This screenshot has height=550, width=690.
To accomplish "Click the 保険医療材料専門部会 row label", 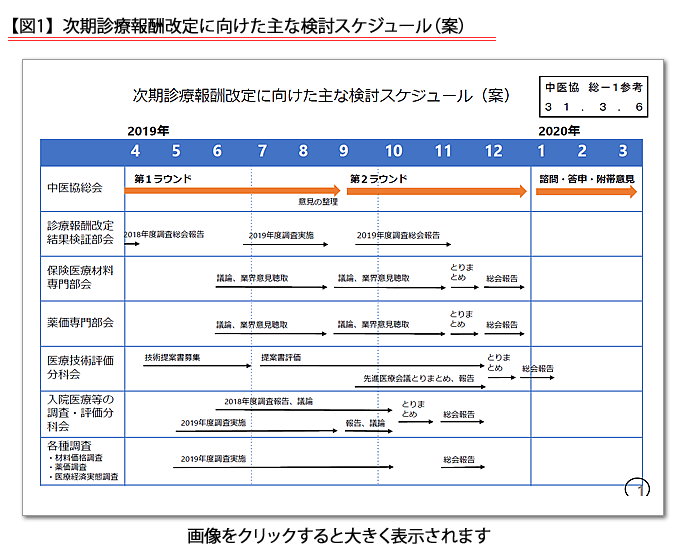I will point(81,277).
